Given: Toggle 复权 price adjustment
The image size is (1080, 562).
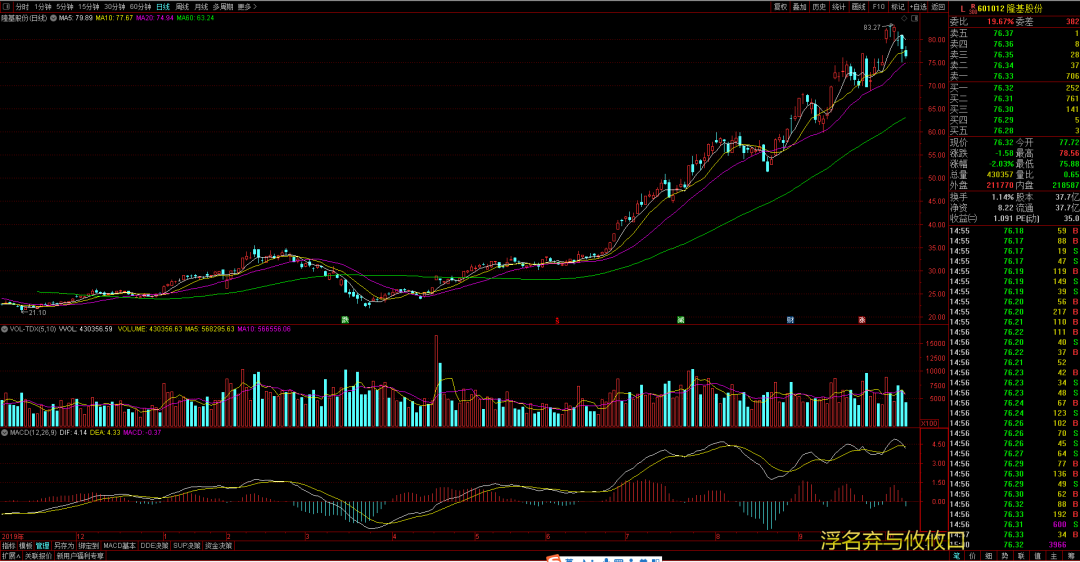Looking at the screenshot, I should click(780, 6).
